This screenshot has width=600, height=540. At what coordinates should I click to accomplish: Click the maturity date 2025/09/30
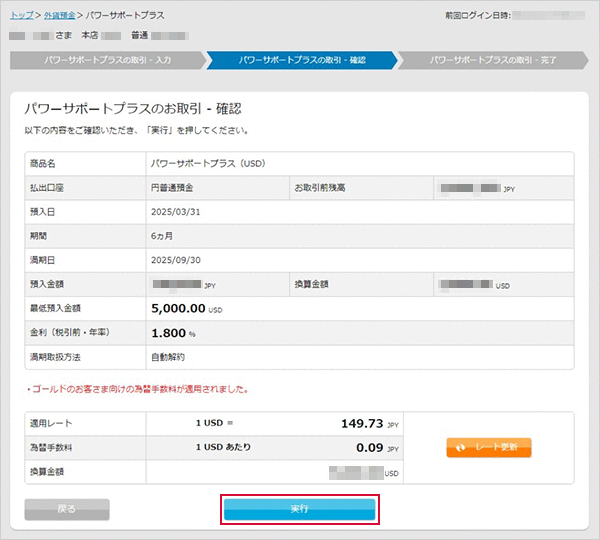coord(176,260)
